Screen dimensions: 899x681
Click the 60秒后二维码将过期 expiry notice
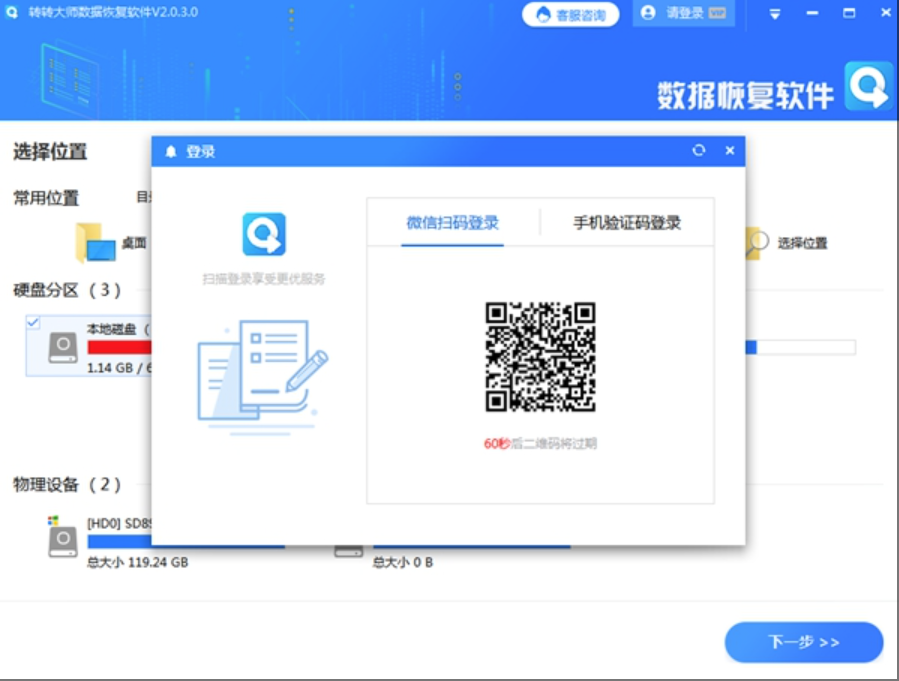[540, 443]
